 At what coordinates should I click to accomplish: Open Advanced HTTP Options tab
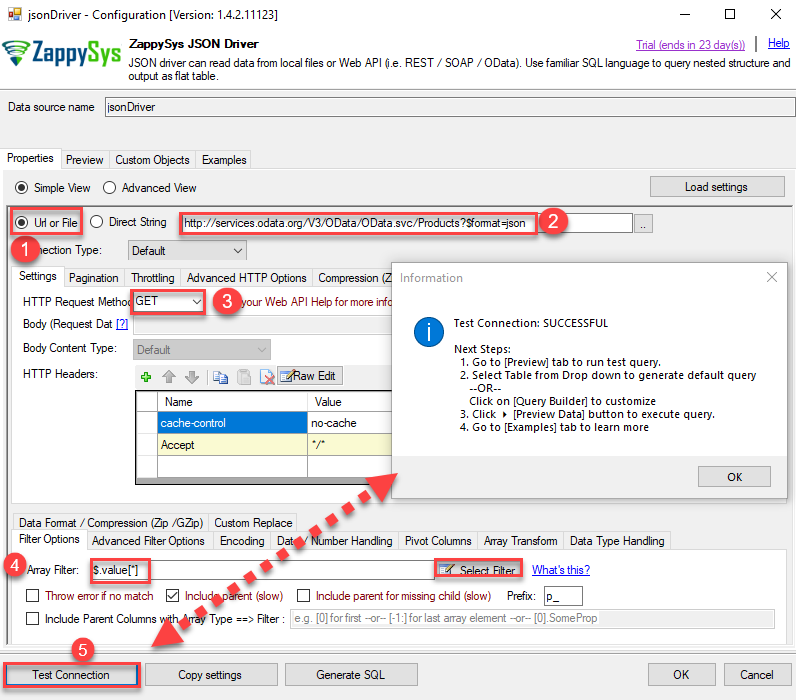click(246, 278)
